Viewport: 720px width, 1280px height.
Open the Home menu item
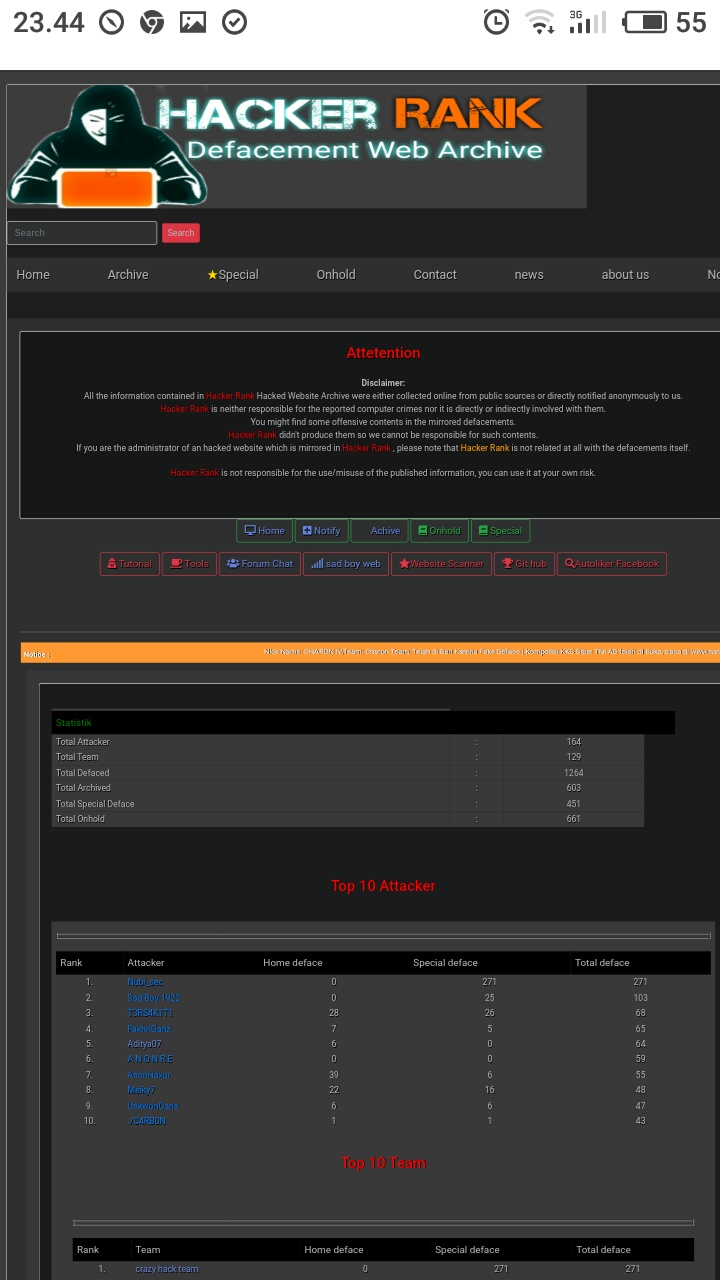[33, 275]
